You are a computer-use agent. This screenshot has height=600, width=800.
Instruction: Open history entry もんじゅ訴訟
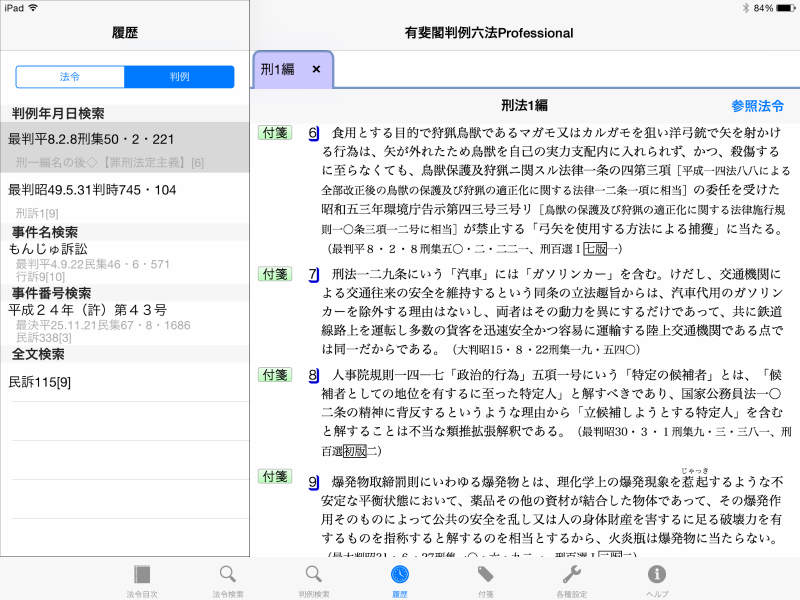(x=48, y=249)
